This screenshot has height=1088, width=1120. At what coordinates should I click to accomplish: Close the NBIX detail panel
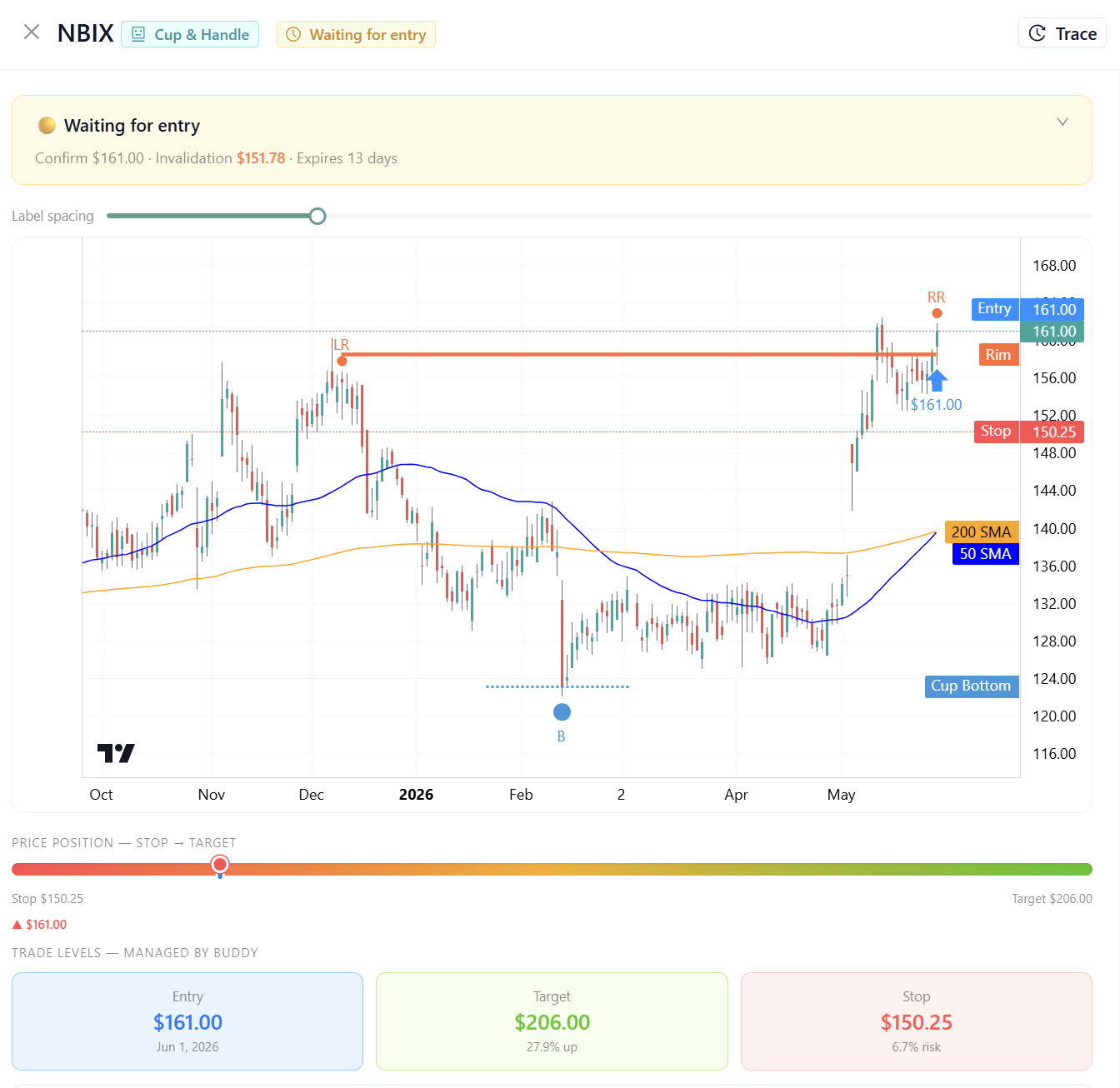(32, 32)
